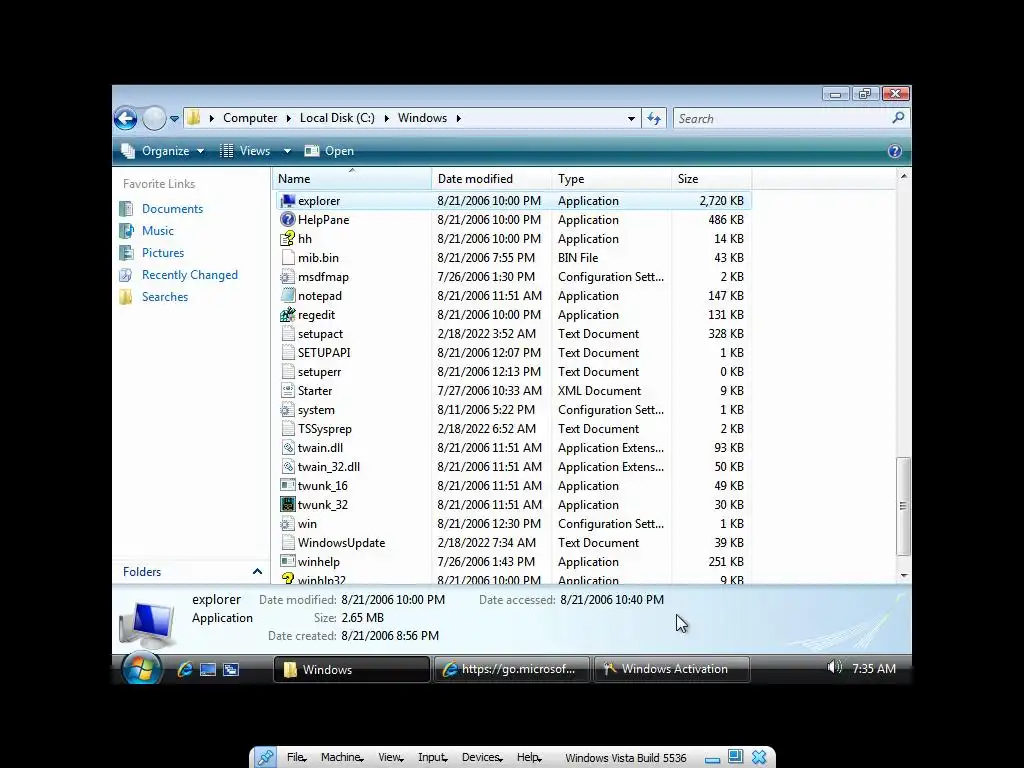Click the folder icon in address bar
This screenshot has width=1024, height=768.
194,118
